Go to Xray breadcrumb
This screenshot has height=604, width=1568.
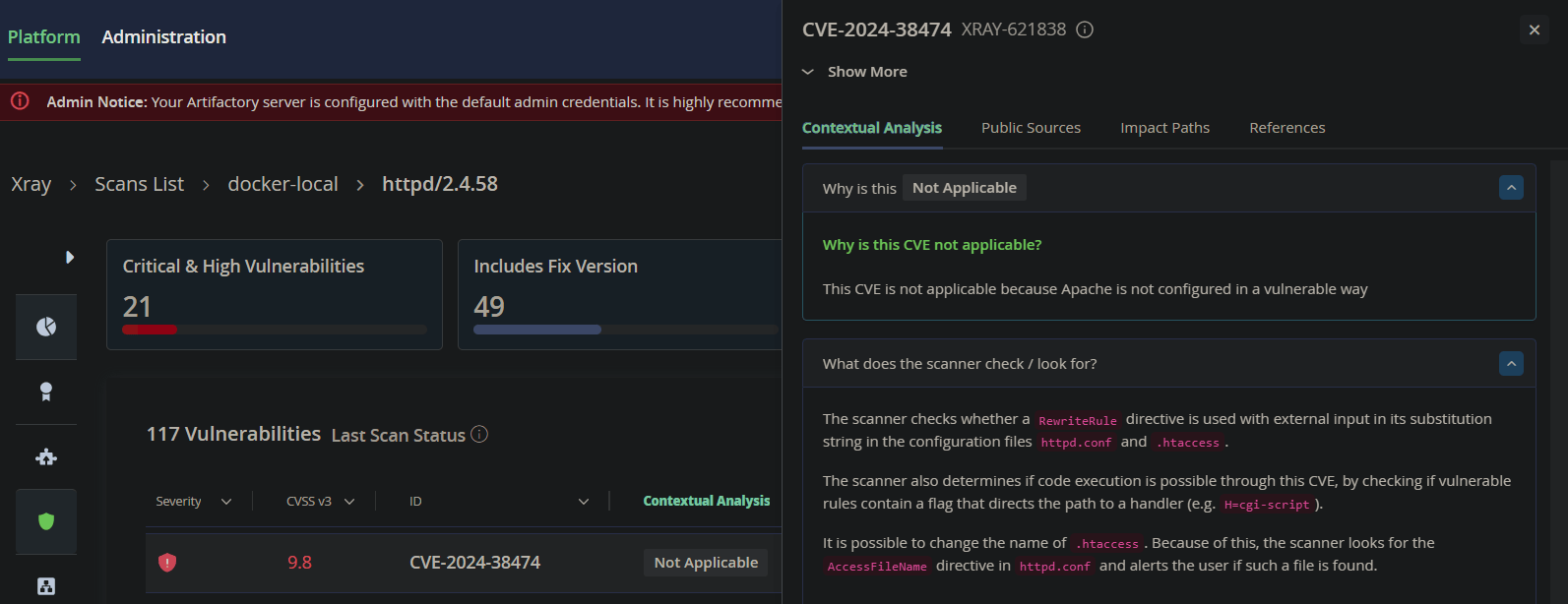point(31,184)
